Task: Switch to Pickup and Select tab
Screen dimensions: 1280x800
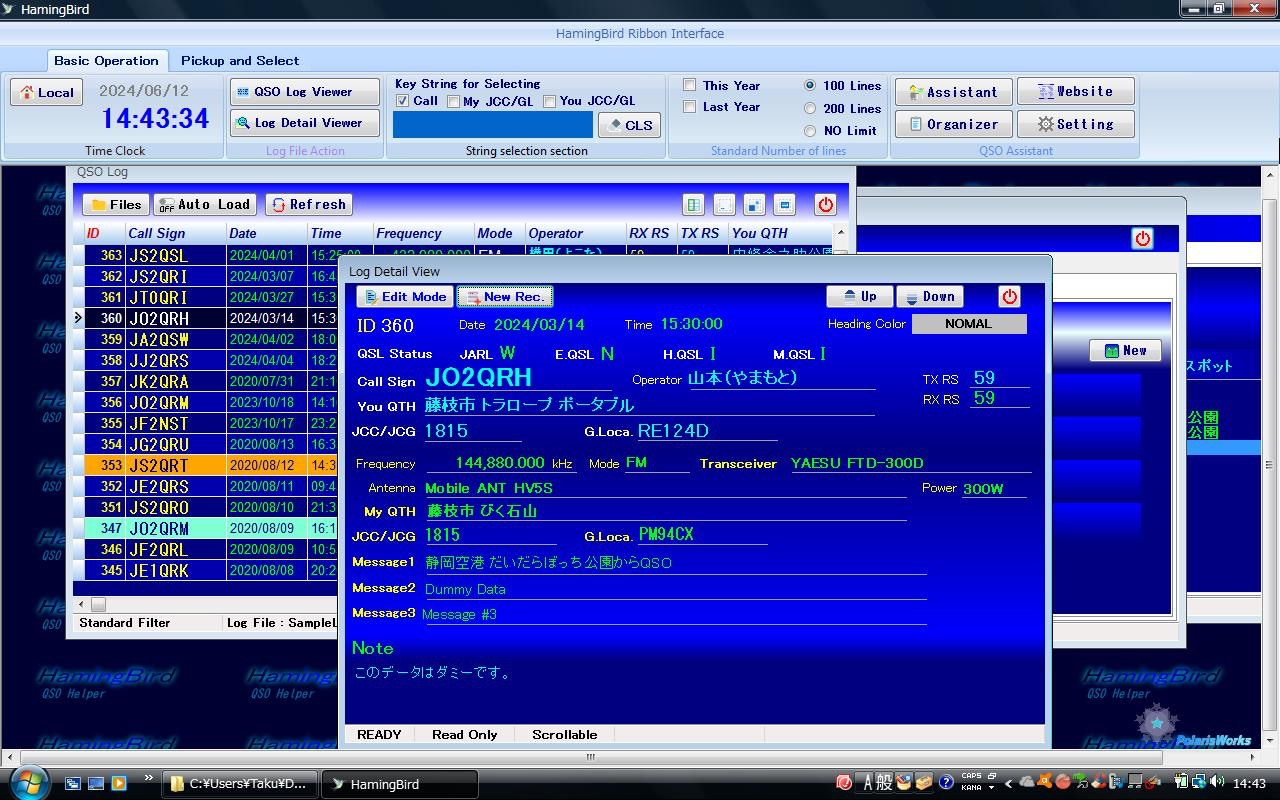Action: point(240,60)
